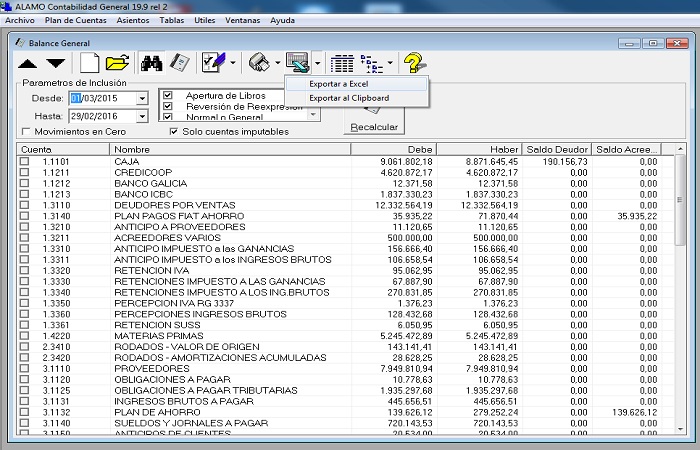Screen dimensions: 700x450
Task: Toggle dropdown arrow next to export icon
Action: 317,63
